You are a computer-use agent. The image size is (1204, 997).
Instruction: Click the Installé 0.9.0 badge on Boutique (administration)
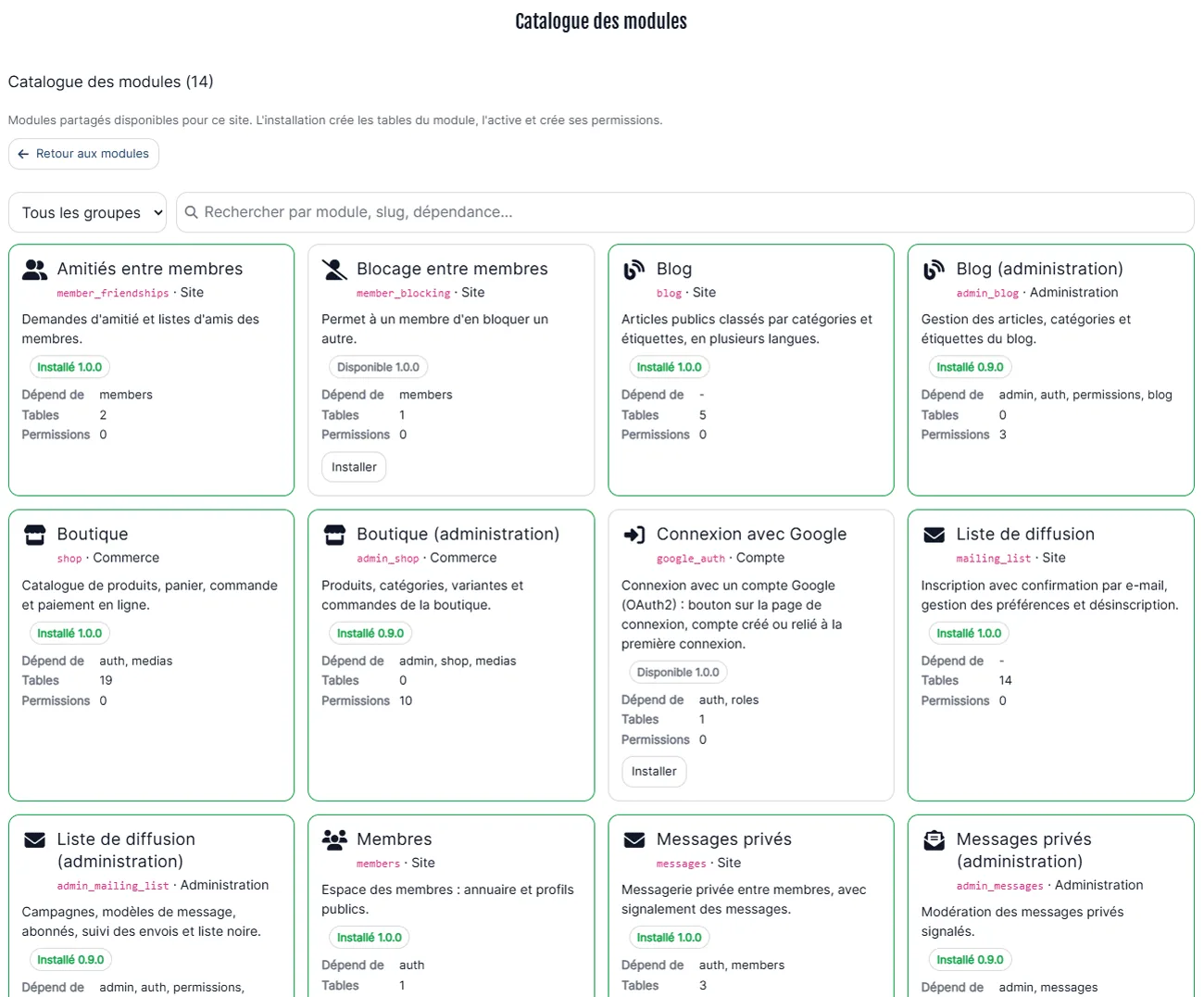370,633
